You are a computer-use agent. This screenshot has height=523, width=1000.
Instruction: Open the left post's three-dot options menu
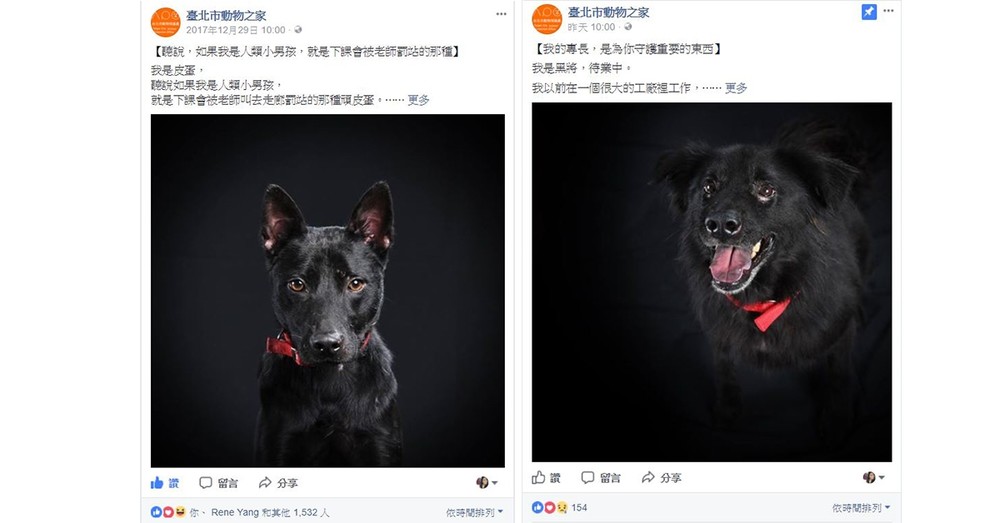pos(501,14)
